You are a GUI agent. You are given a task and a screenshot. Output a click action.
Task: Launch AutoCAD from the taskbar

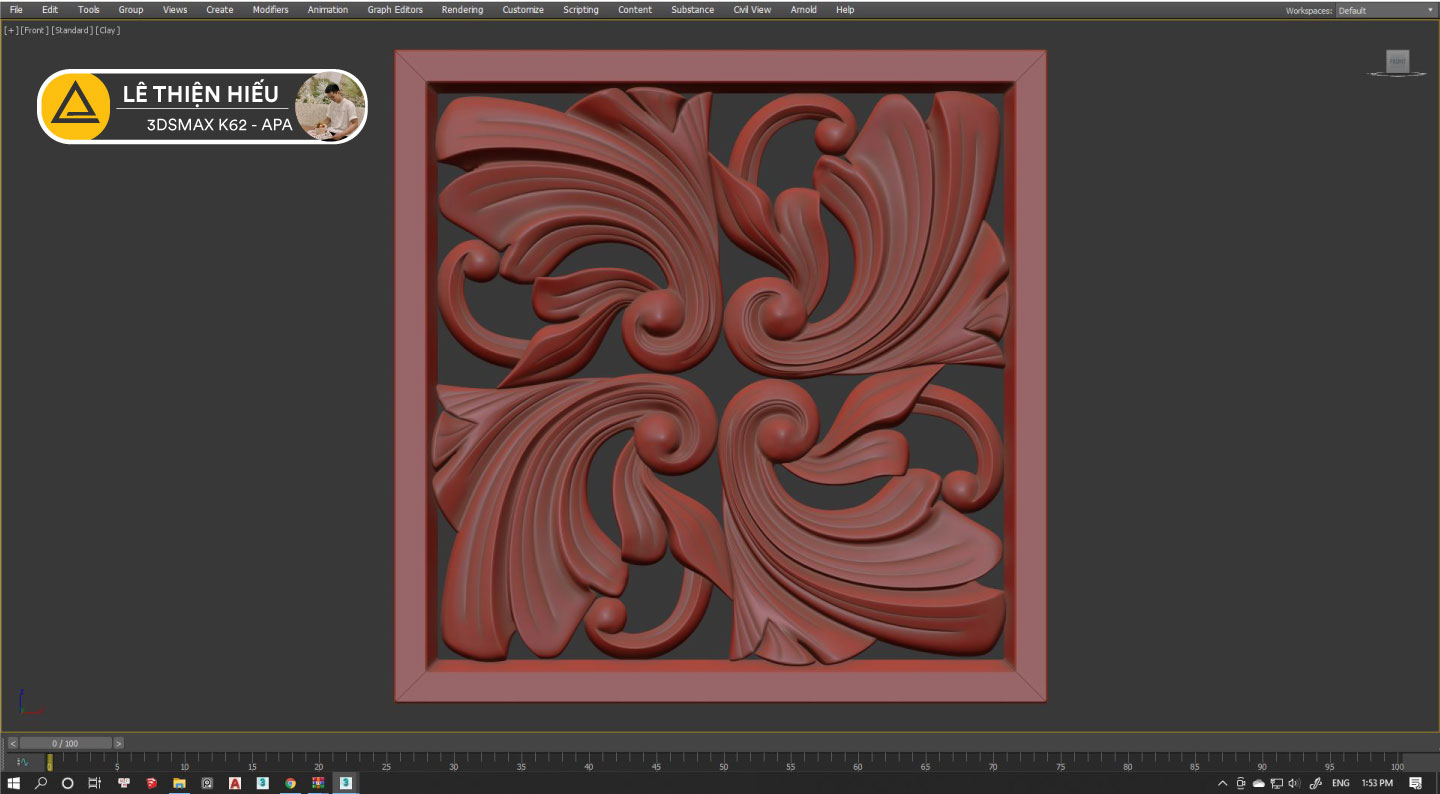pyautogui.click(x=235, y=783)
